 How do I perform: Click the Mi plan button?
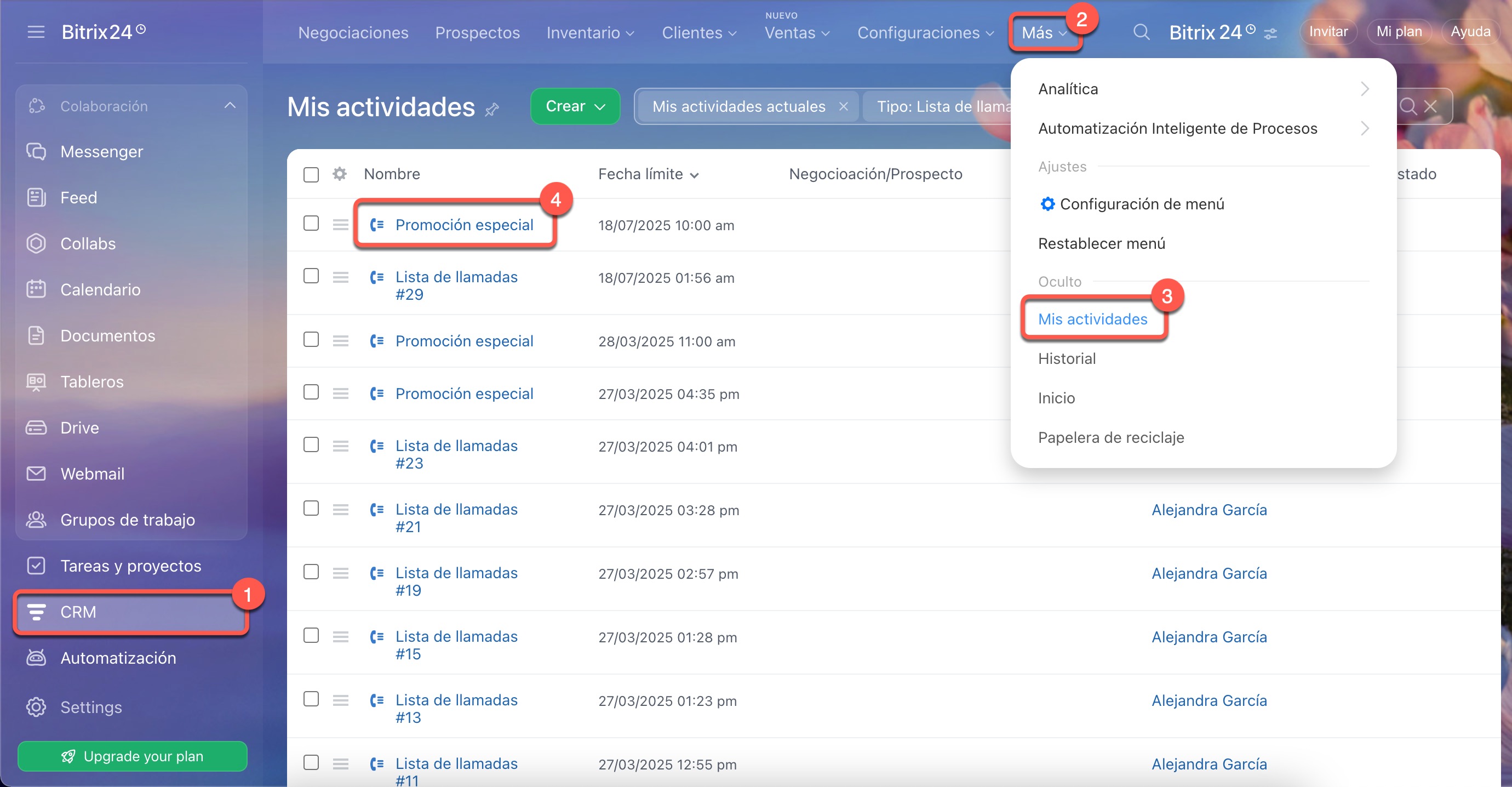pyautogui.click(x=1399, y=32)
